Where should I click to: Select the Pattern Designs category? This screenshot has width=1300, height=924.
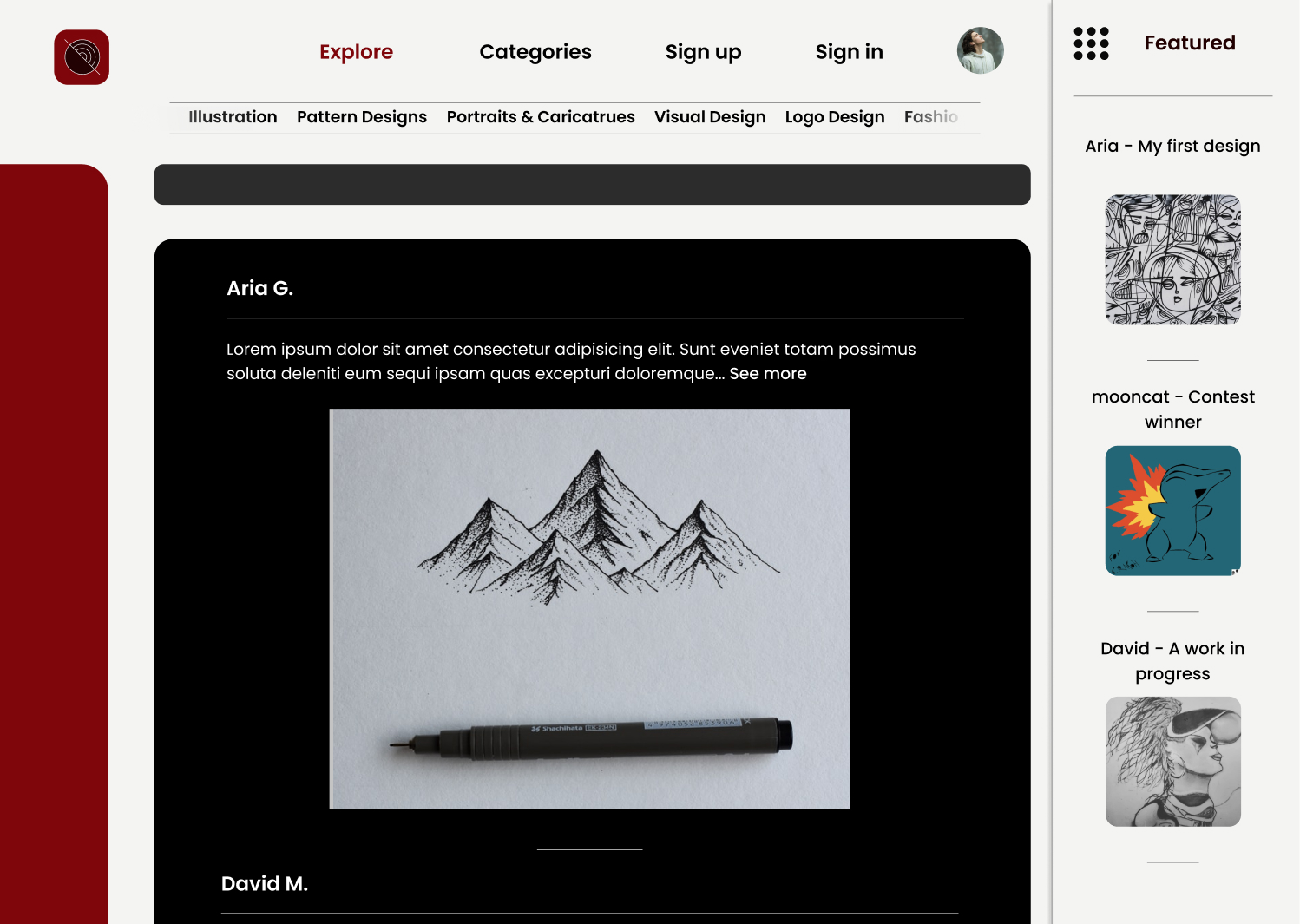click(362, 117)
